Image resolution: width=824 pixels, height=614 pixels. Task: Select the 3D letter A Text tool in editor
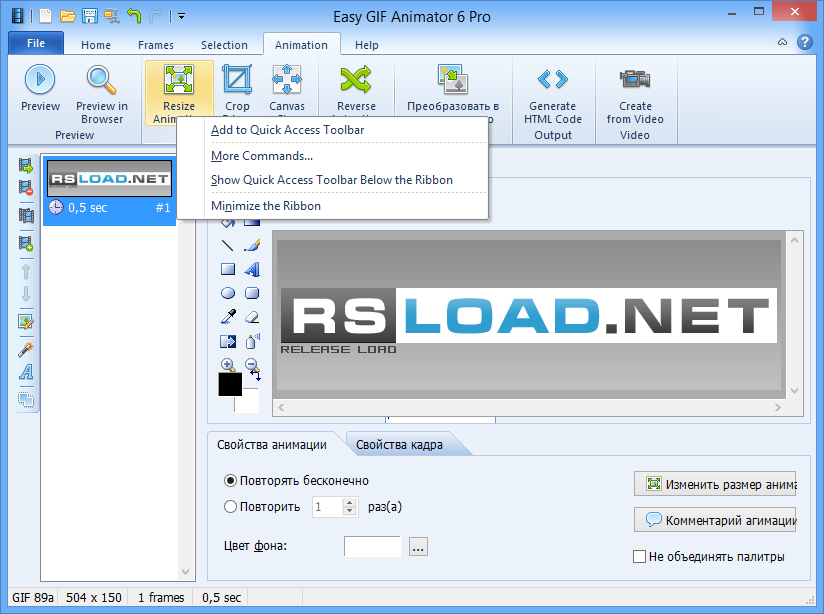(252, 269)
